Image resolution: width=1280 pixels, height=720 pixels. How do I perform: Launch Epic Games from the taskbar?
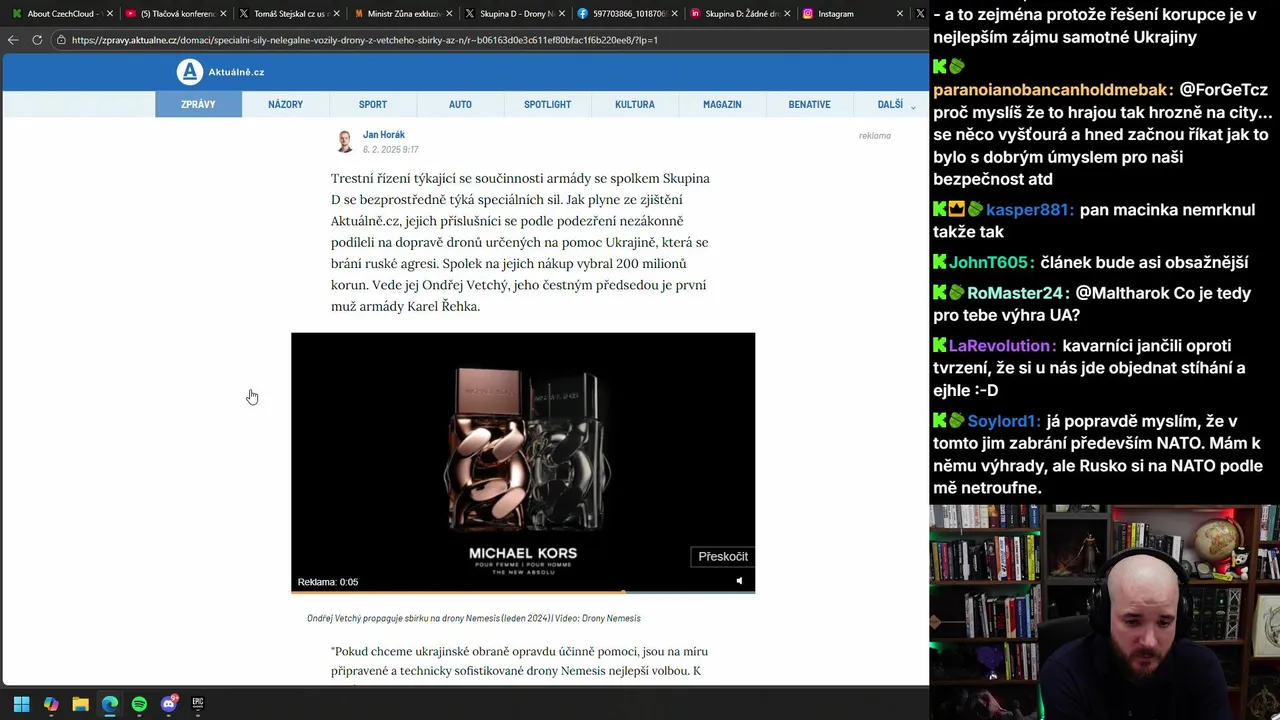tap(198, 704)
